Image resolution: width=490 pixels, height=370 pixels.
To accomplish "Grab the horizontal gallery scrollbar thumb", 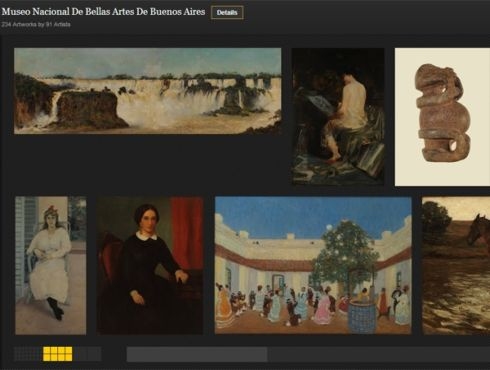I will pyautogui.click(x=197, y=354).
